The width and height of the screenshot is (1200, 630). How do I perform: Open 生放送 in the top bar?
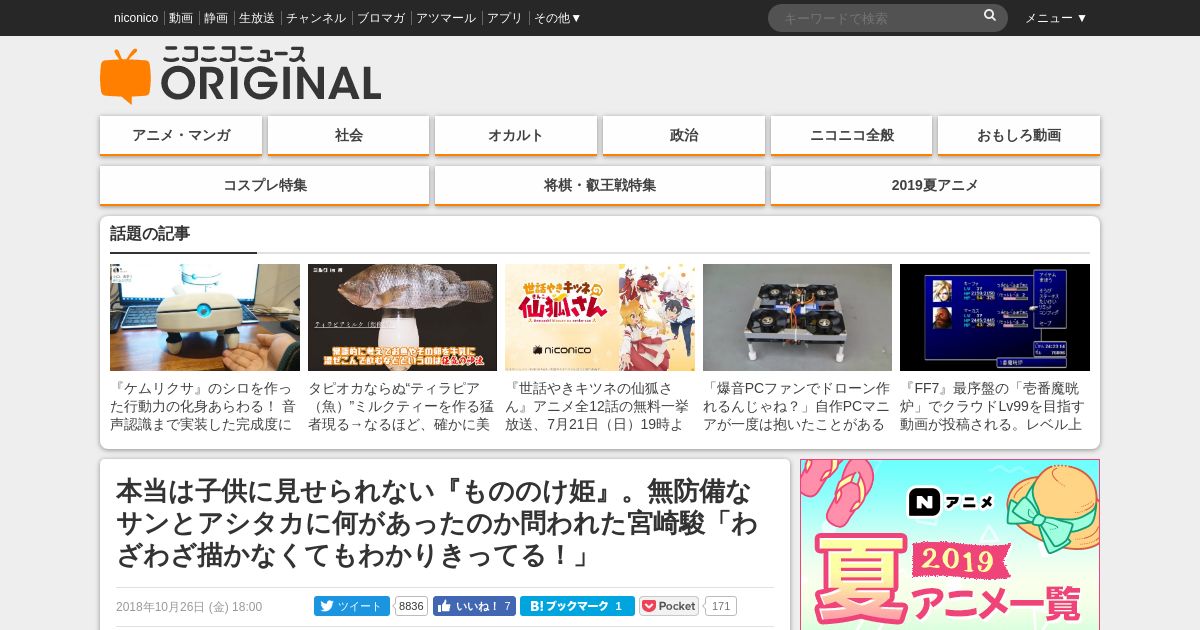[x=257, y=18]
